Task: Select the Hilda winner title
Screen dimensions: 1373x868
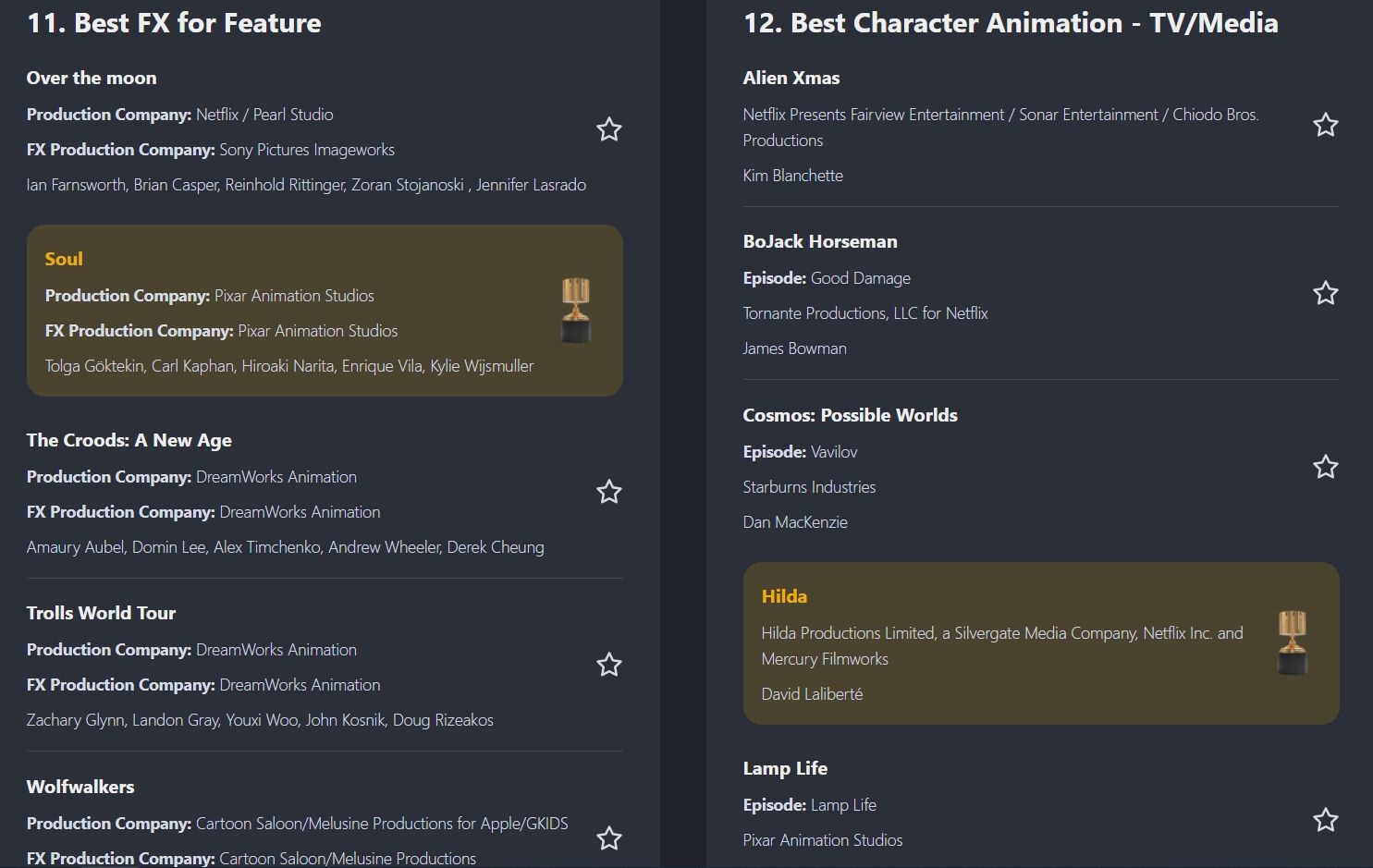Action: [x=784, y=596]
